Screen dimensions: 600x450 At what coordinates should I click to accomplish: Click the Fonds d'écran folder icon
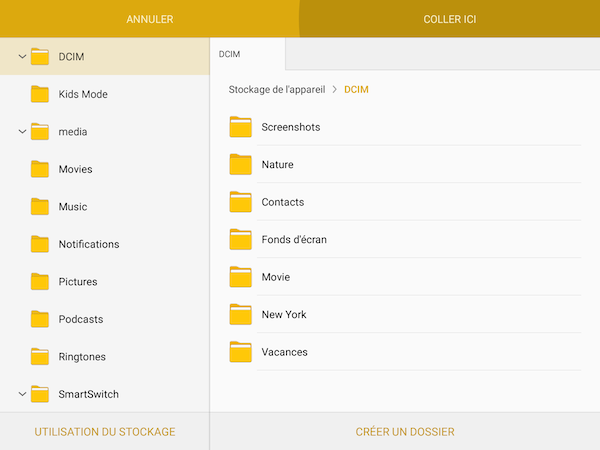tap(241, 240)
